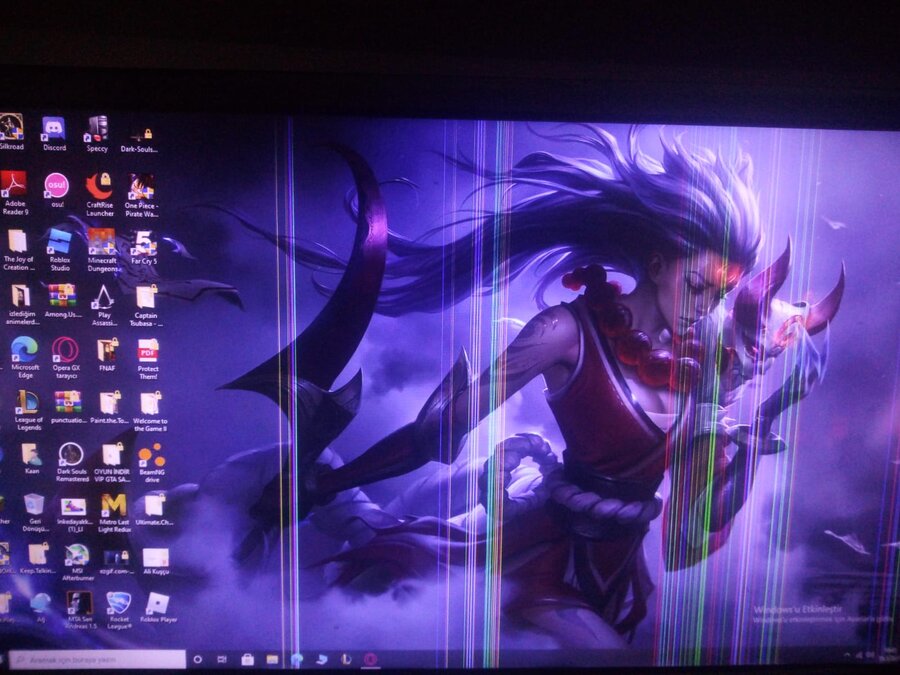The height and width of the screenshot is (675, 900).
Task: Launch the Speccy shortcut
Action: [x=96, y=134]
